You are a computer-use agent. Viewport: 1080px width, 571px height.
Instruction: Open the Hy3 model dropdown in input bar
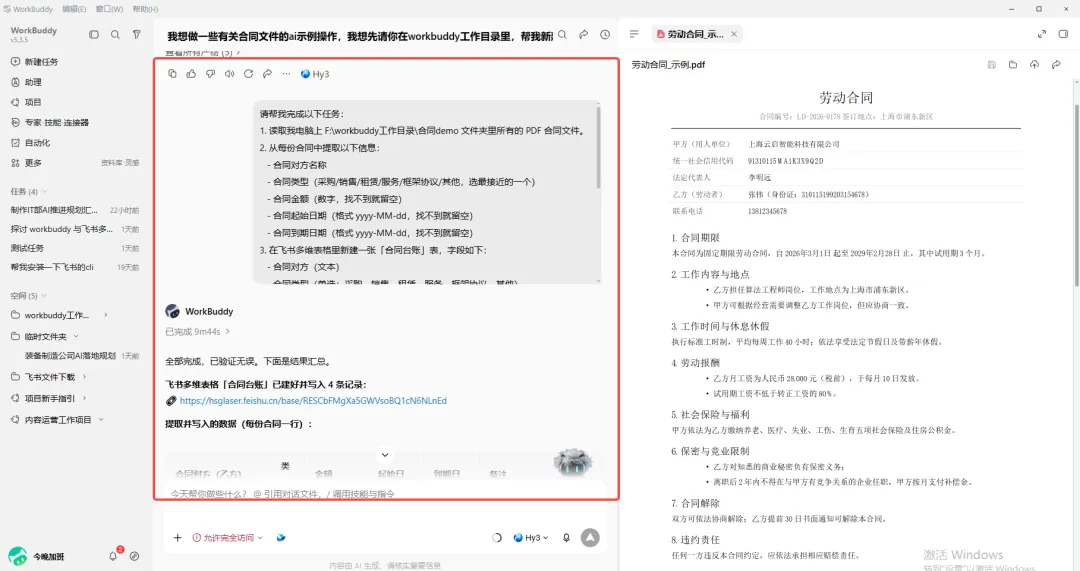pos(531,537)
